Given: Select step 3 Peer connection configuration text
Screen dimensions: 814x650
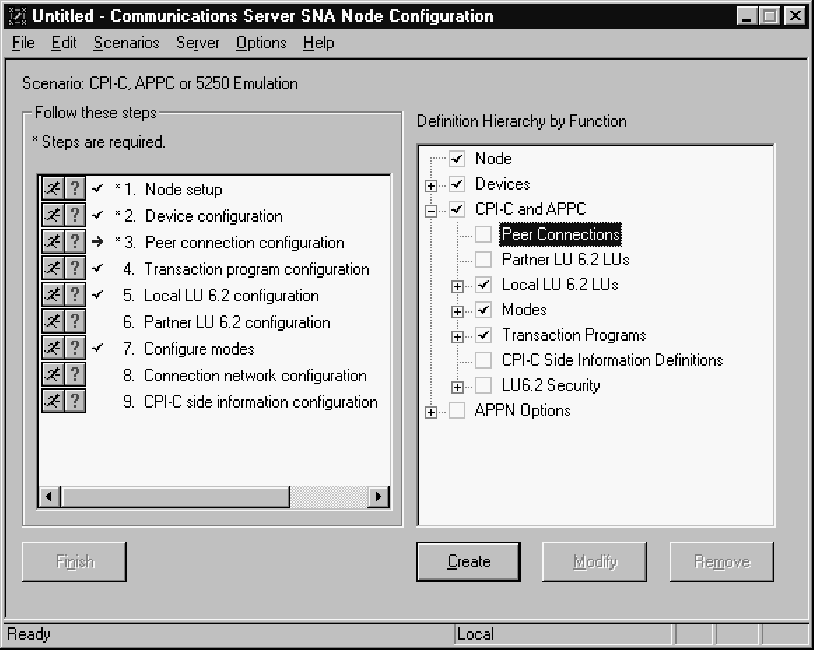Looking at the screenshot, I should pos(245,242).
